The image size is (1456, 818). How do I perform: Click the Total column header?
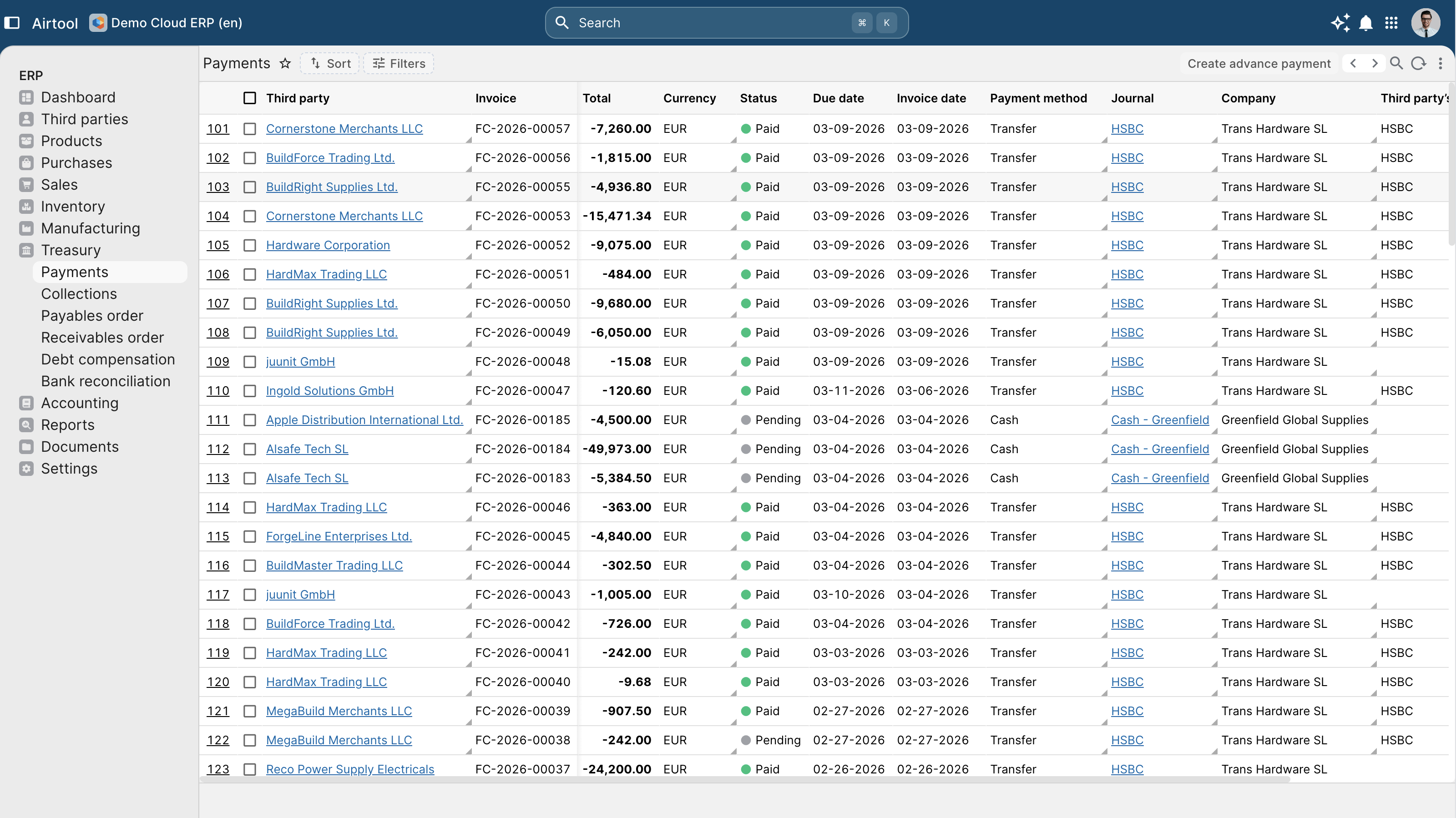pyautogui.click(x=597, y=98)
